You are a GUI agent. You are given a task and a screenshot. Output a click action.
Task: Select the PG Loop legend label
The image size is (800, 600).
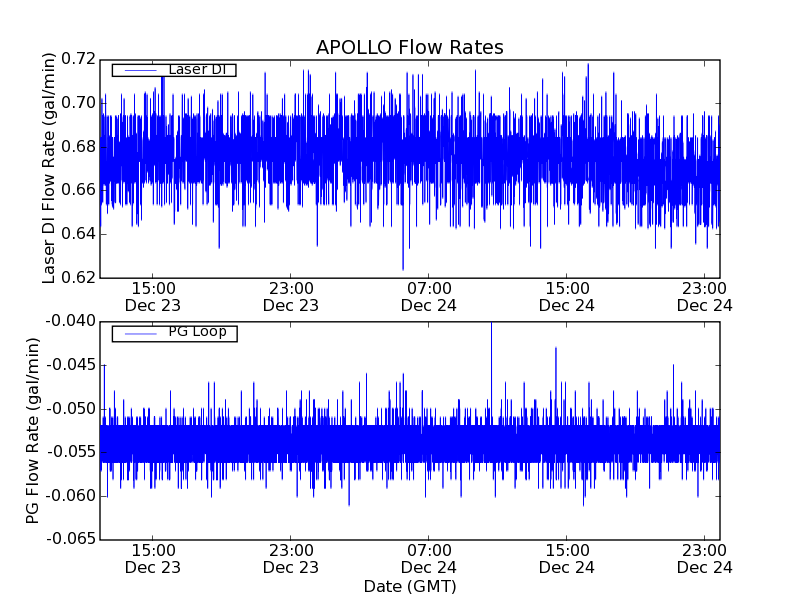pyautogui.click(x=197, y=332)
